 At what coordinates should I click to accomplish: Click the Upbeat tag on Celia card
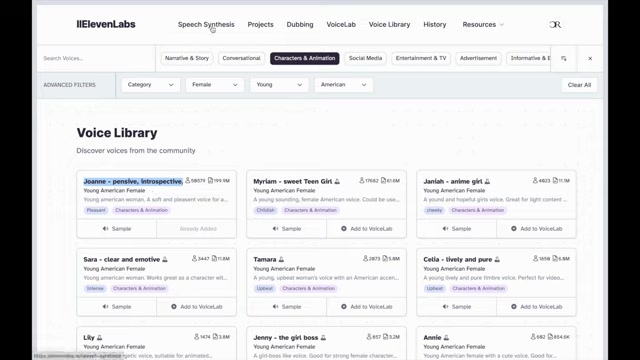tap(435, 288)
